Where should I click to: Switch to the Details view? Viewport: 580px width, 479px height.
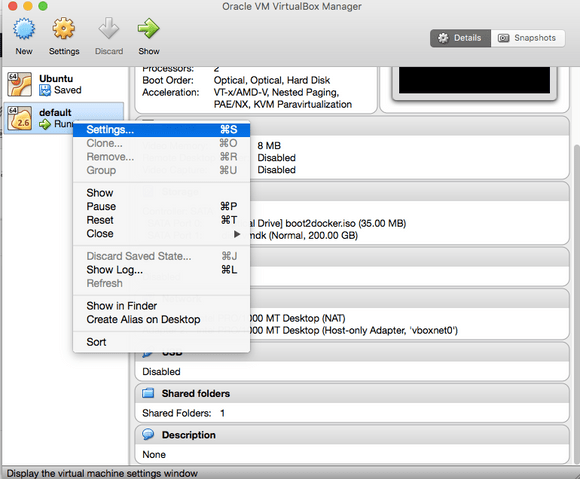[x=461, y=38]
